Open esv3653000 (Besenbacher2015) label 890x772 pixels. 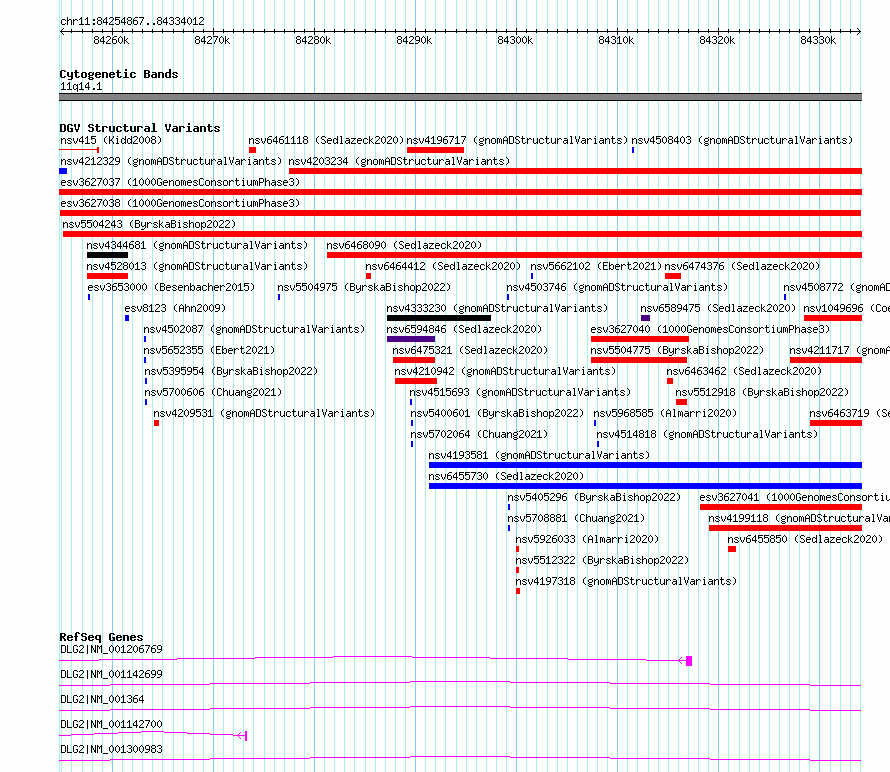171,287
